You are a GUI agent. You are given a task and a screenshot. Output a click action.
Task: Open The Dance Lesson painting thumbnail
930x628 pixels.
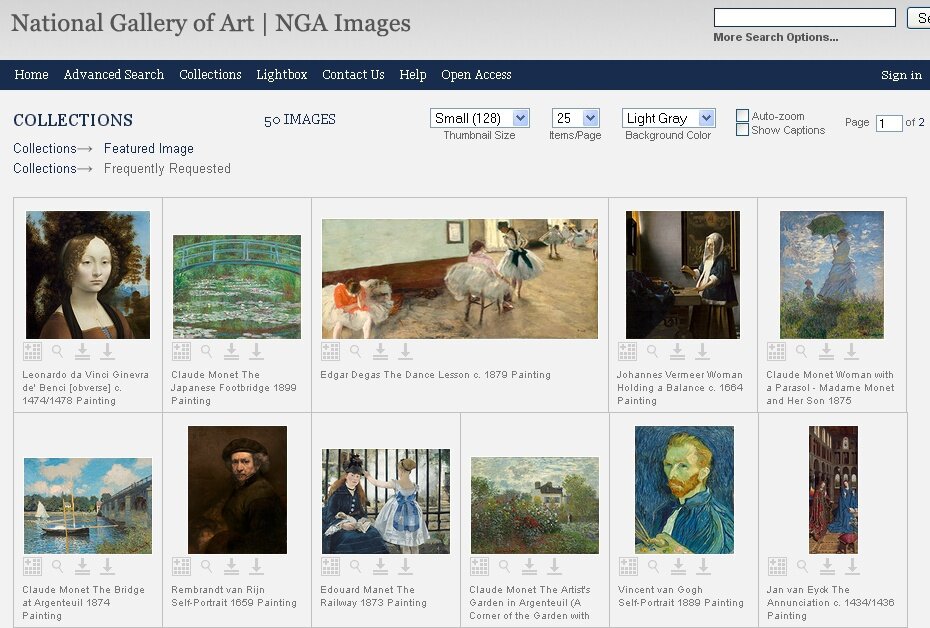(x=460, y=279)
